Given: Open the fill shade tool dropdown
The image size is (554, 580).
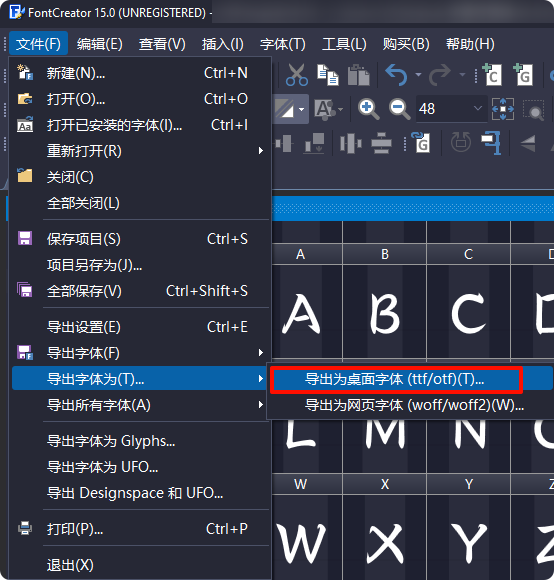Looking at the screenshot, I should click(302, 109).
